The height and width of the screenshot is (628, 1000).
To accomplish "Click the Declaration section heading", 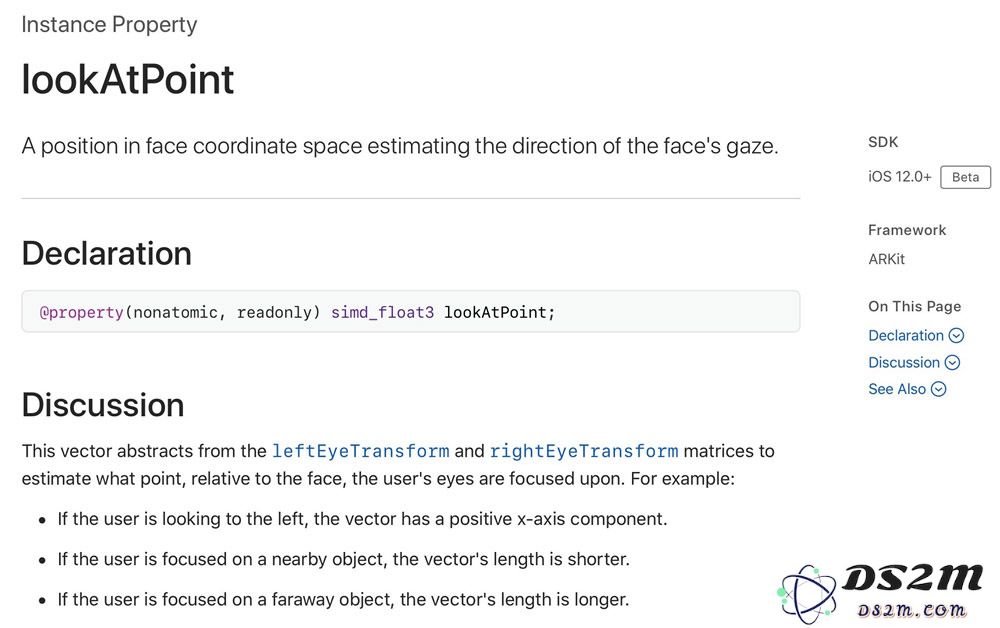I will coord(107,253).
